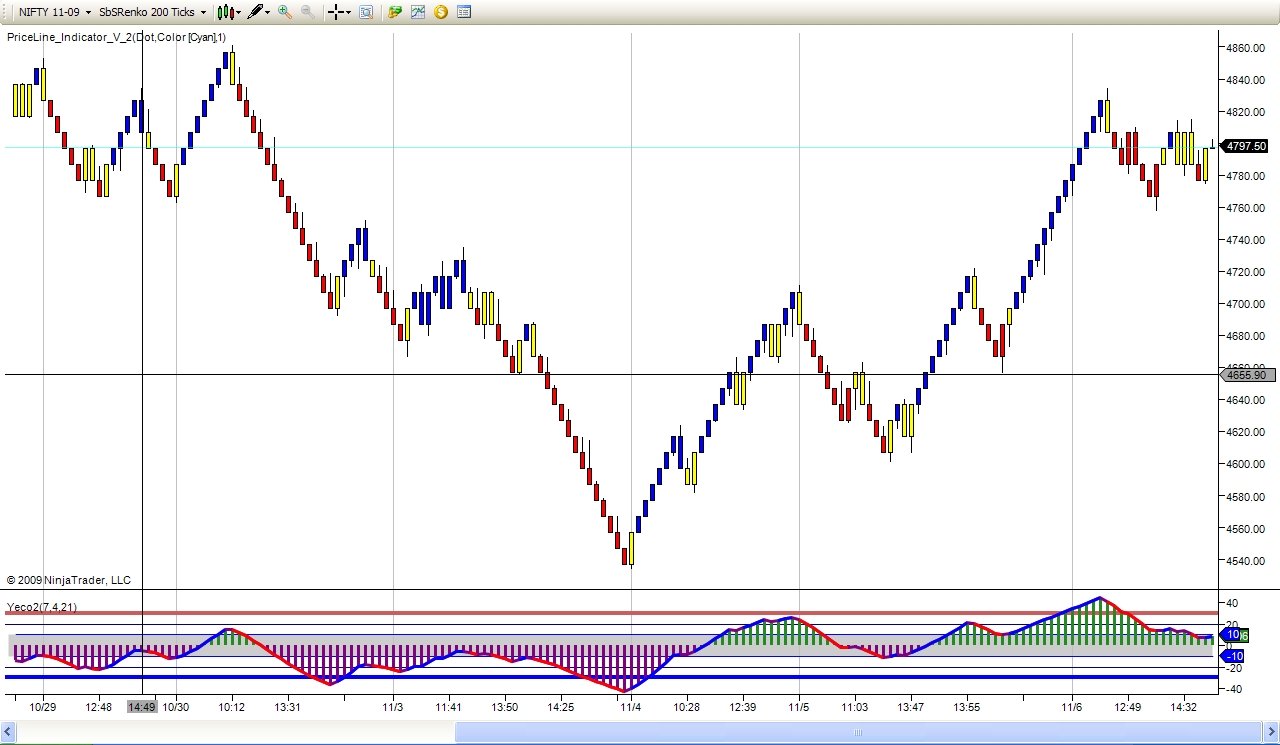
Task: Click the 13:55 time label
Action: 967,707
